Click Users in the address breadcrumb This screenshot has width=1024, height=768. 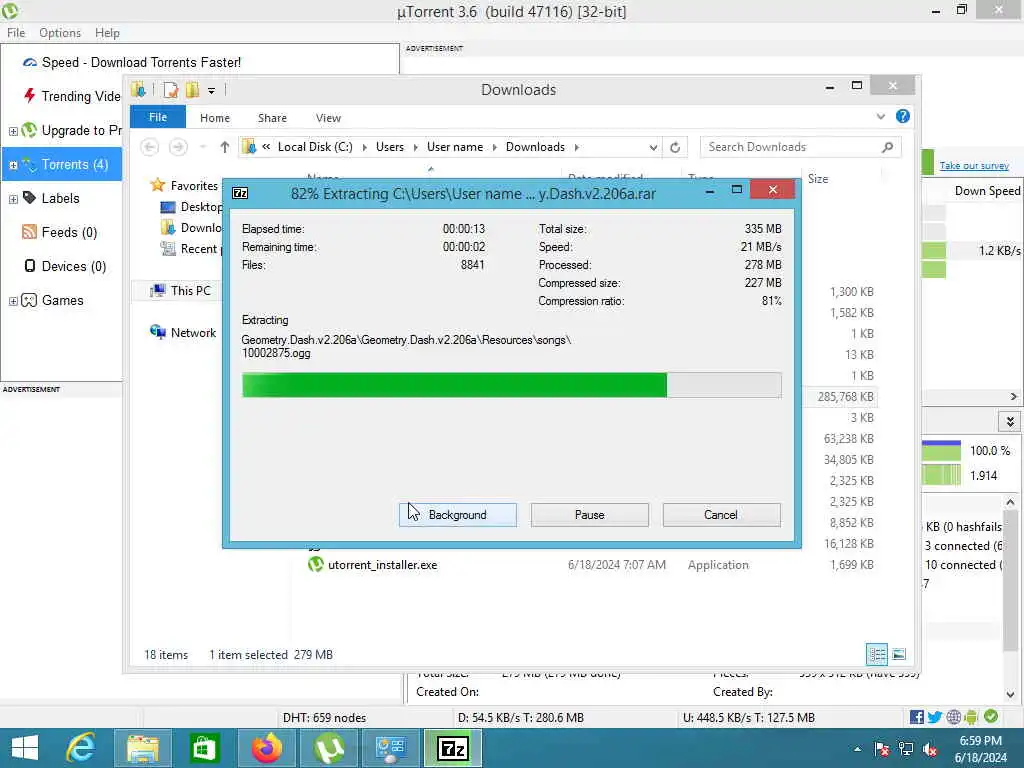coord(390,147)
